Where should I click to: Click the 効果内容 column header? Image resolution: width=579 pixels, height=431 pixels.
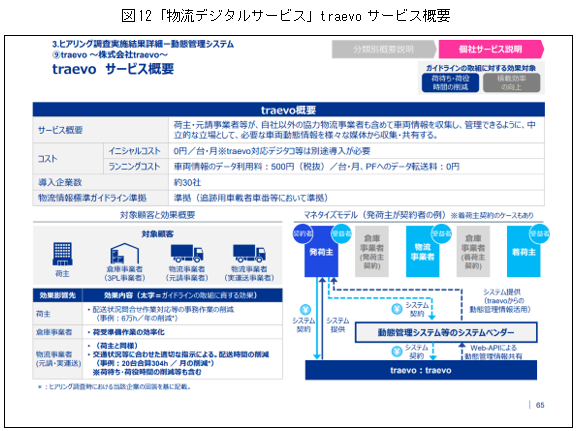181,295
